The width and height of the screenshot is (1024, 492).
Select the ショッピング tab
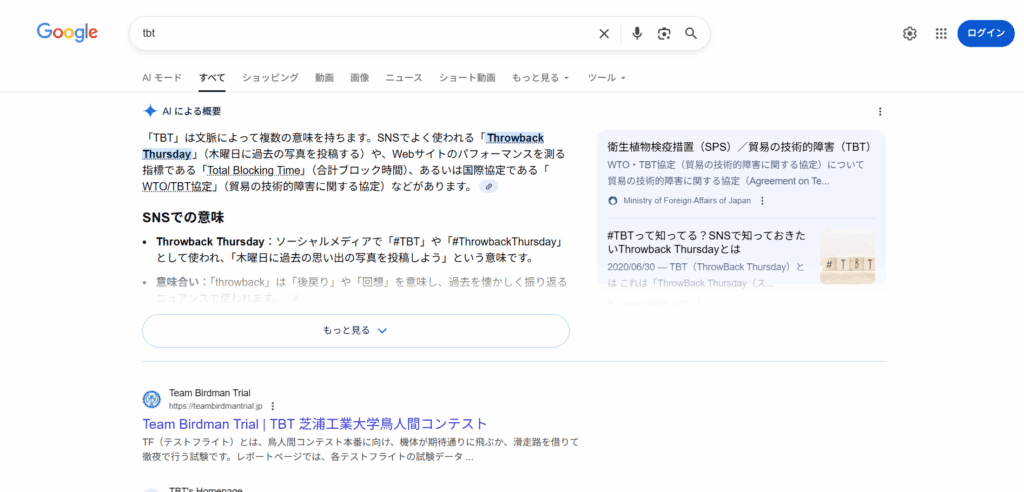click(270, 78)
